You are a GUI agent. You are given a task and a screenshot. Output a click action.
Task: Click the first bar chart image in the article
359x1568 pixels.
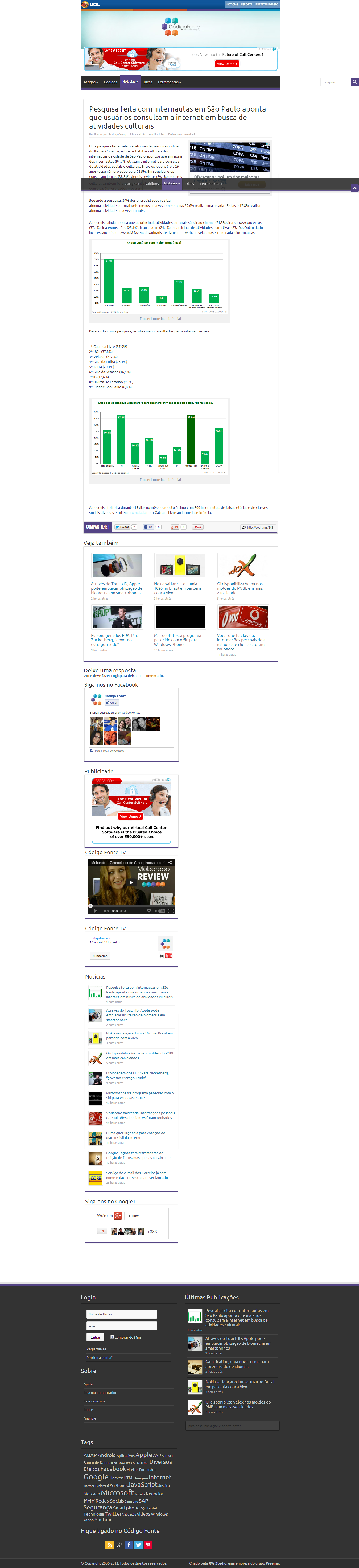pos(159,278)
